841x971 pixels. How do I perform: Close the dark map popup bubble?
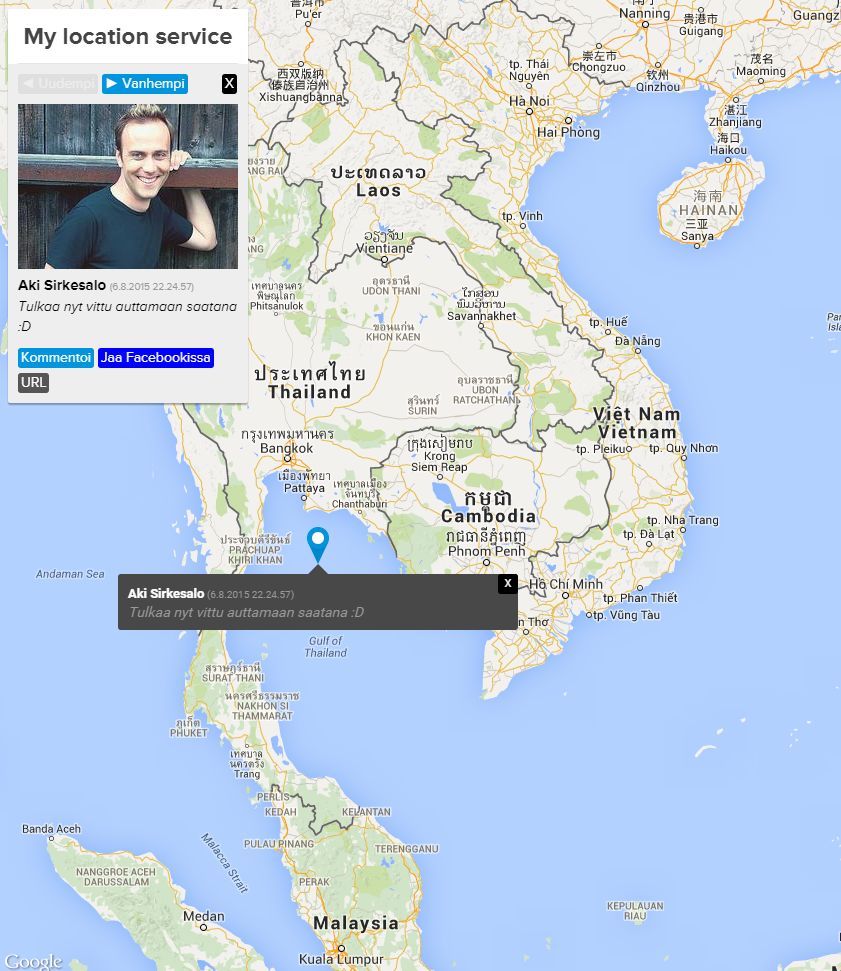[507, 583]
